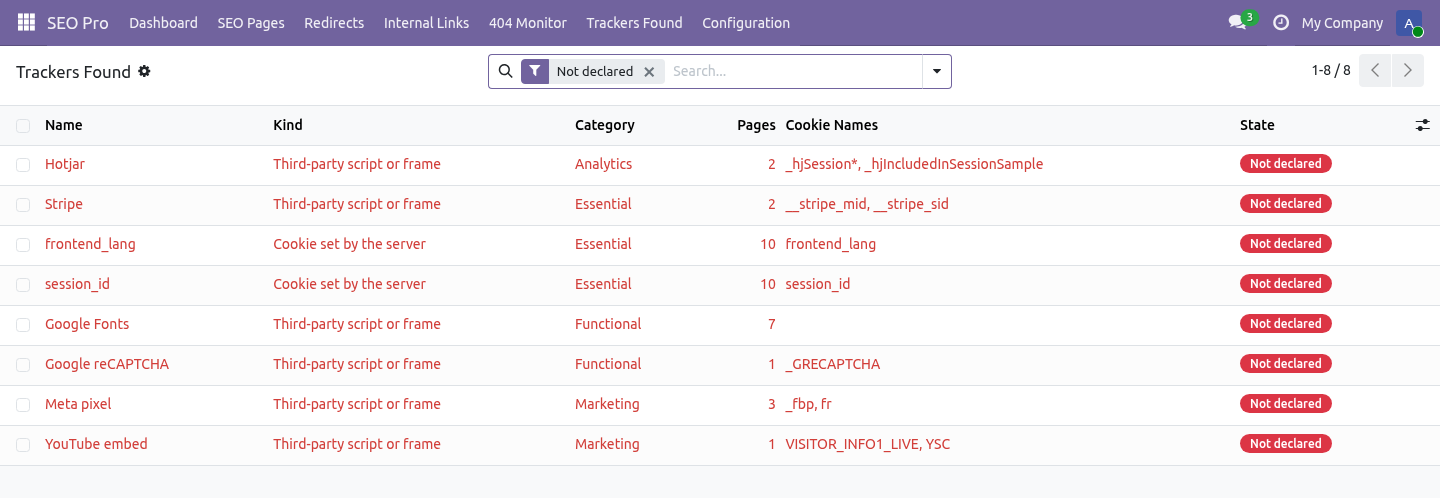Click the Analytics category cell
This screenshot has height=498, width=1440.
coord(604,164)
